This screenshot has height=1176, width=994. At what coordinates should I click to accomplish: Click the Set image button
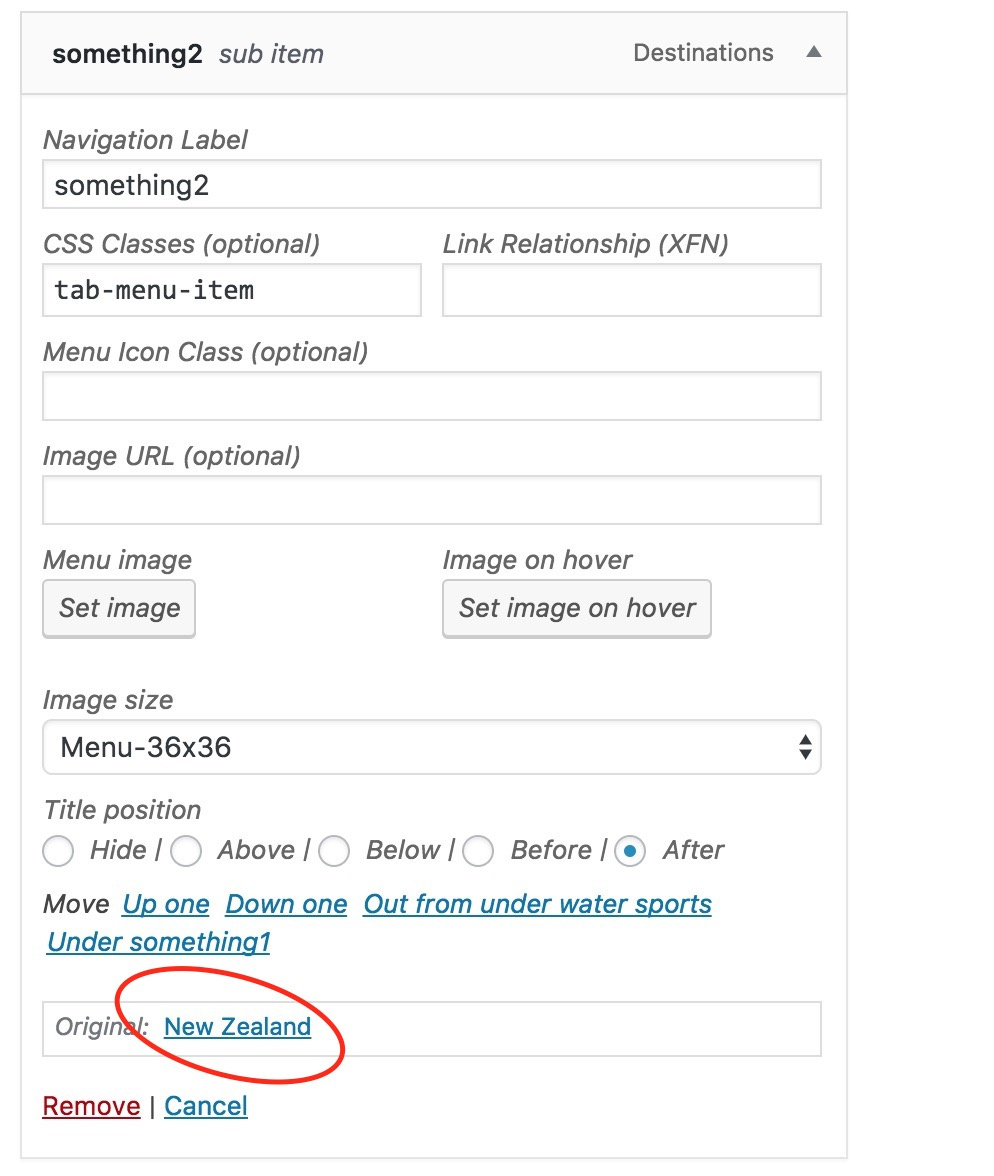tap(119, 608)
